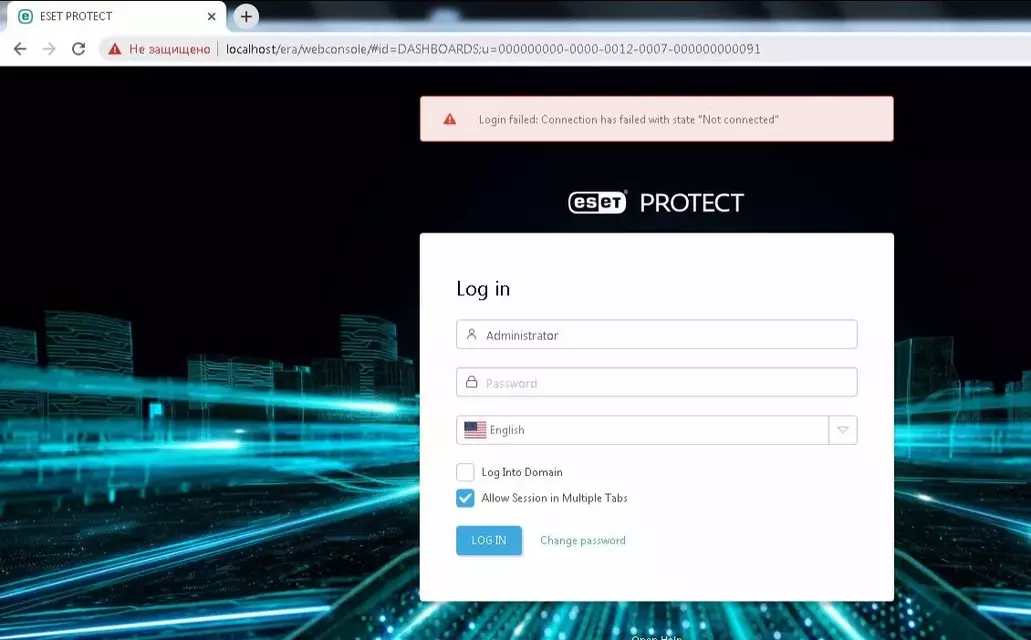Click the user icon in the username field

coord(471,334)
